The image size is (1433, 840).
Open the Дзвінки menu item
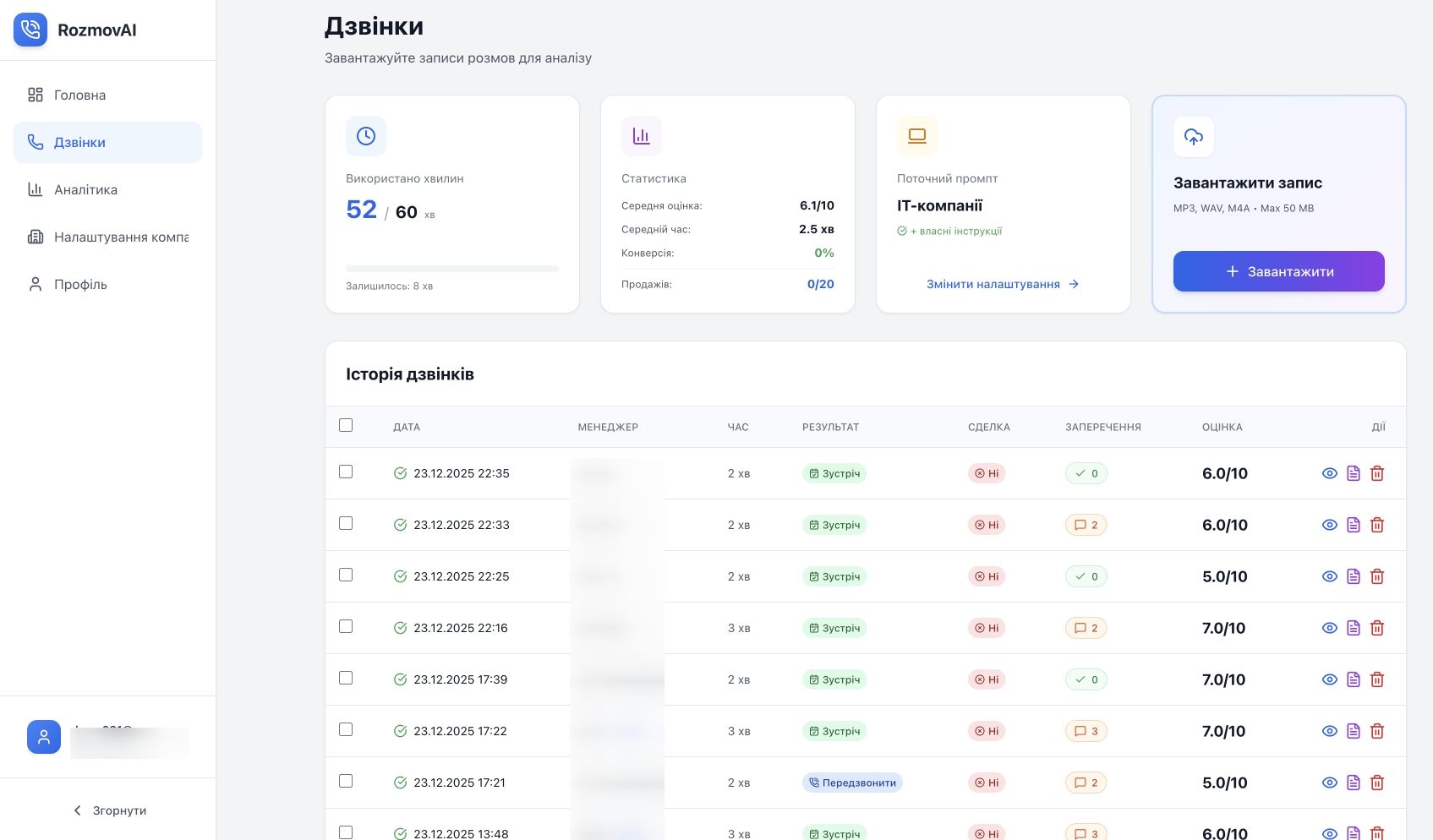tap(107, 142)
